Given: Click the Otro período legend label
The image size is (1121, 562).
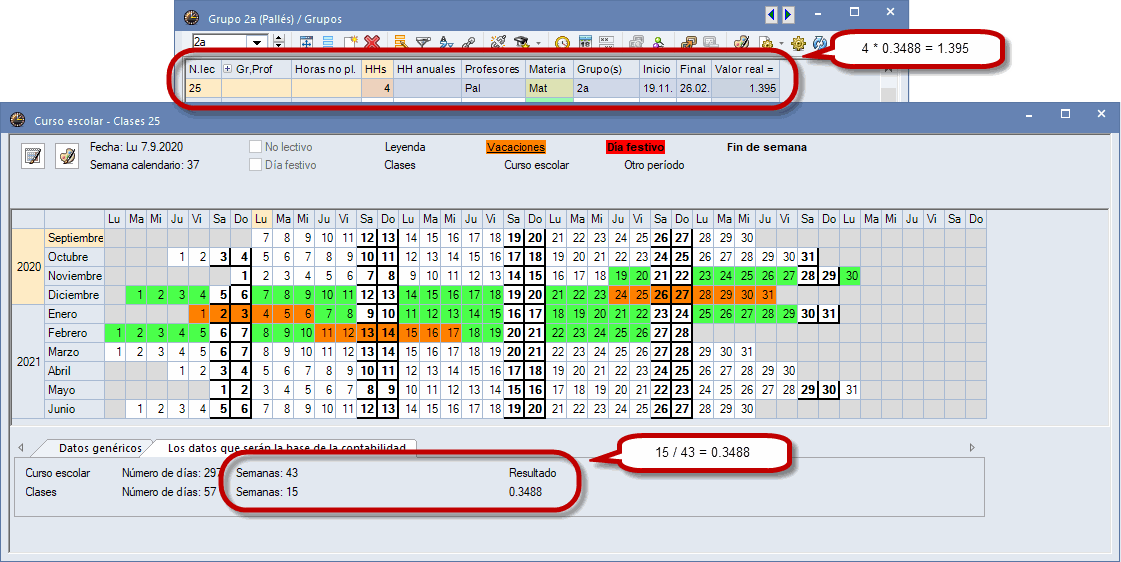Looking at the screenshot, I should pos(654,164).
